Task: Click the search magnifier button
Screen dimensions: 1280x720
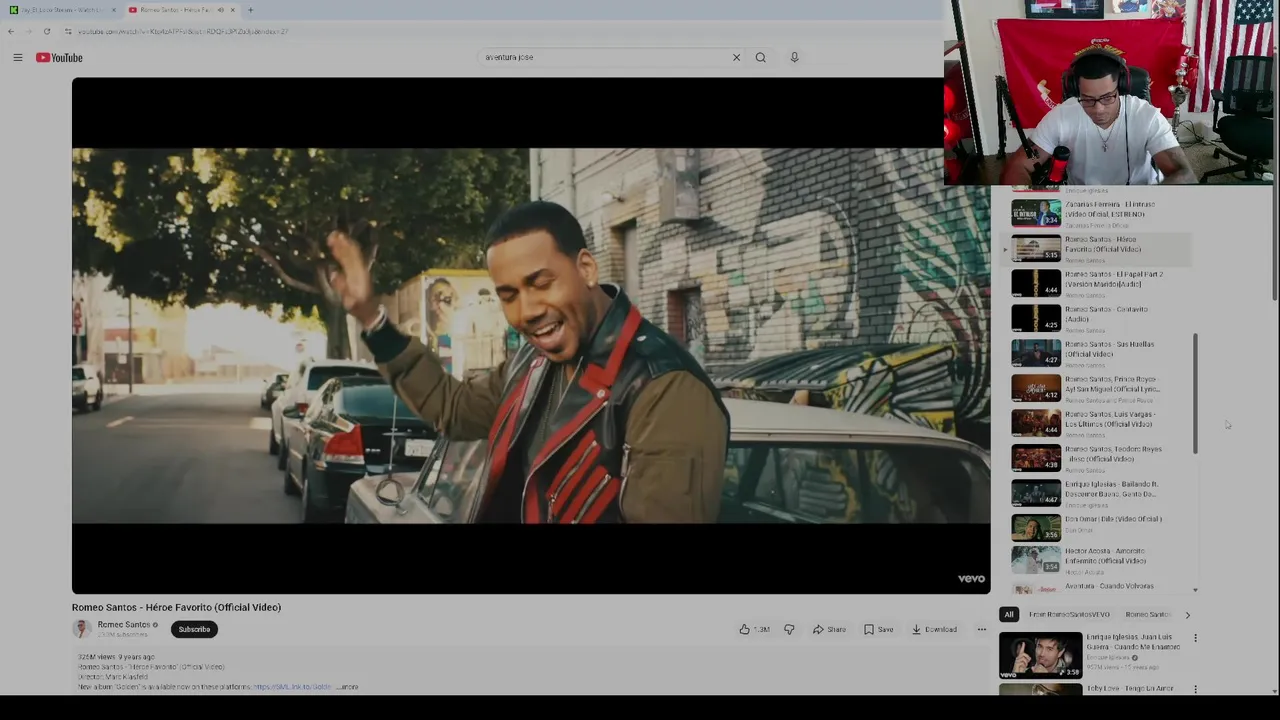Action: (x=761, y=57)
